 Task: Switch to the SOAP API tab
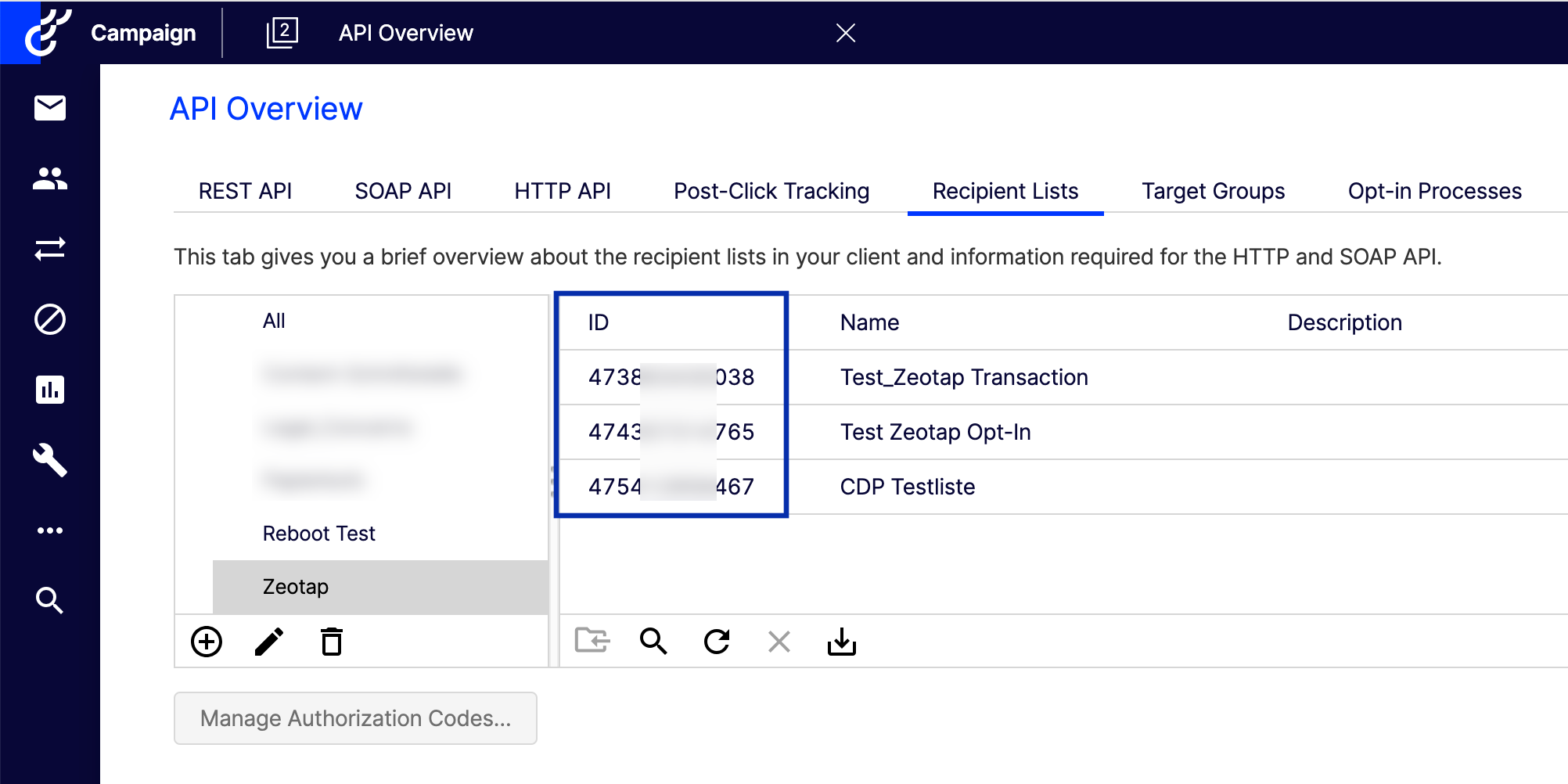click(x=403, y=191)
